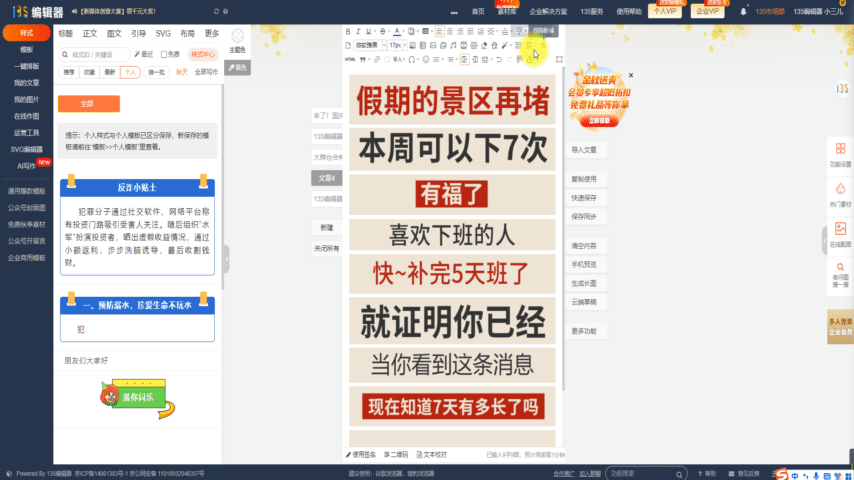Toggle italic formatting in editor toolbar
This screenshot has height=480, width=854.
click(x=358, y=31)
